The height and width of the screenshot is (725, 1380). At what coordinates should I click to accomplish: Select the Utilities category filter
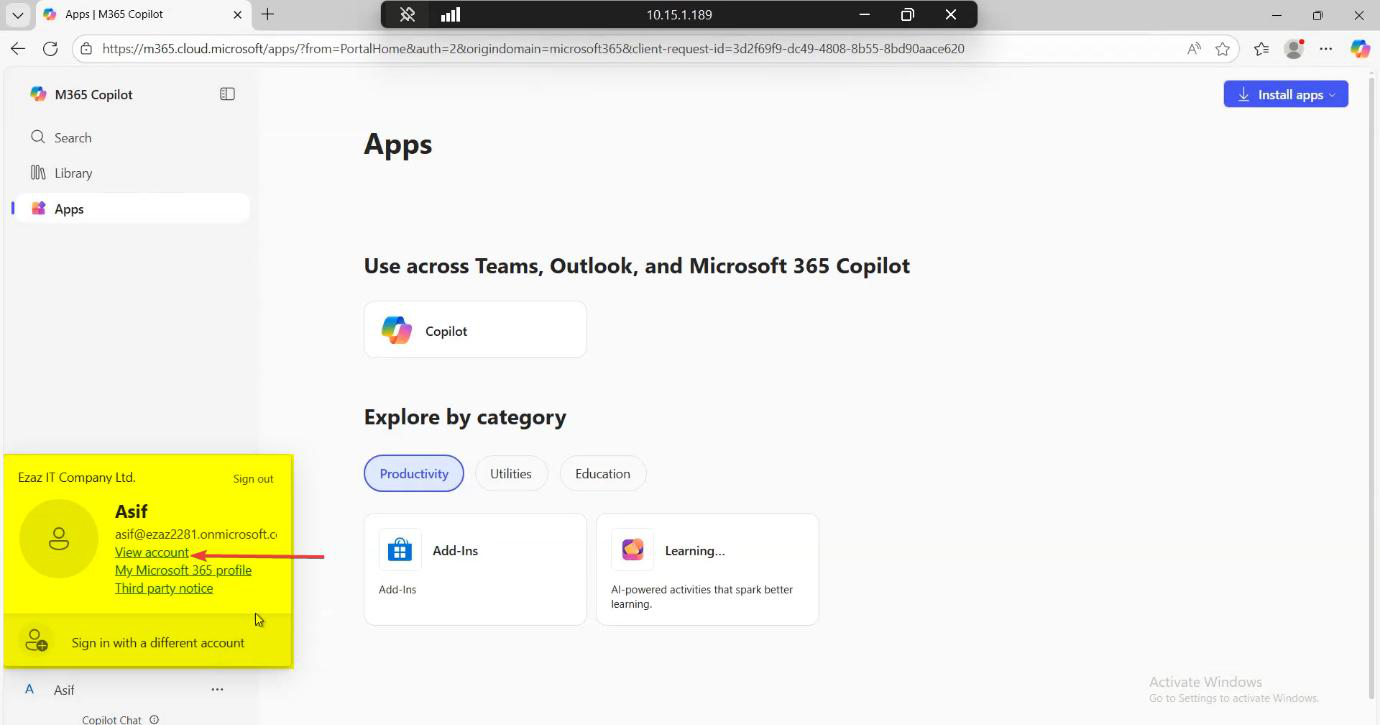click(511, 473)
